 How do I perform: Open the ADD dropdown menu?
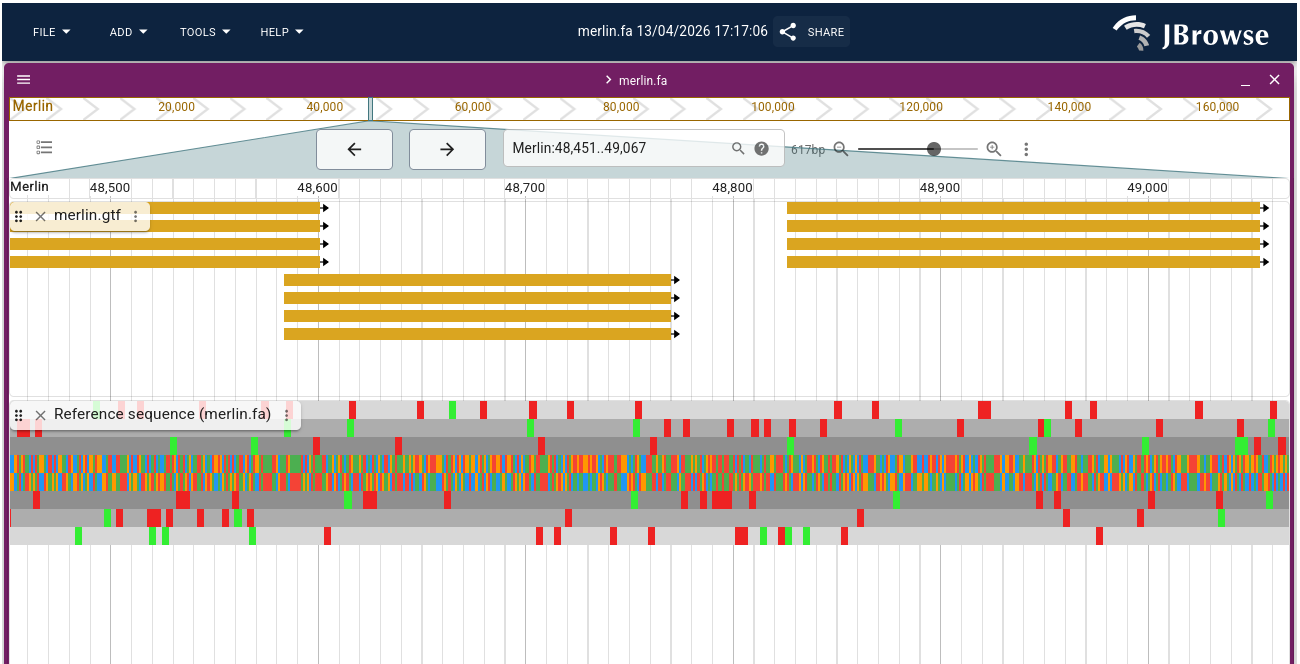(127, 31)
